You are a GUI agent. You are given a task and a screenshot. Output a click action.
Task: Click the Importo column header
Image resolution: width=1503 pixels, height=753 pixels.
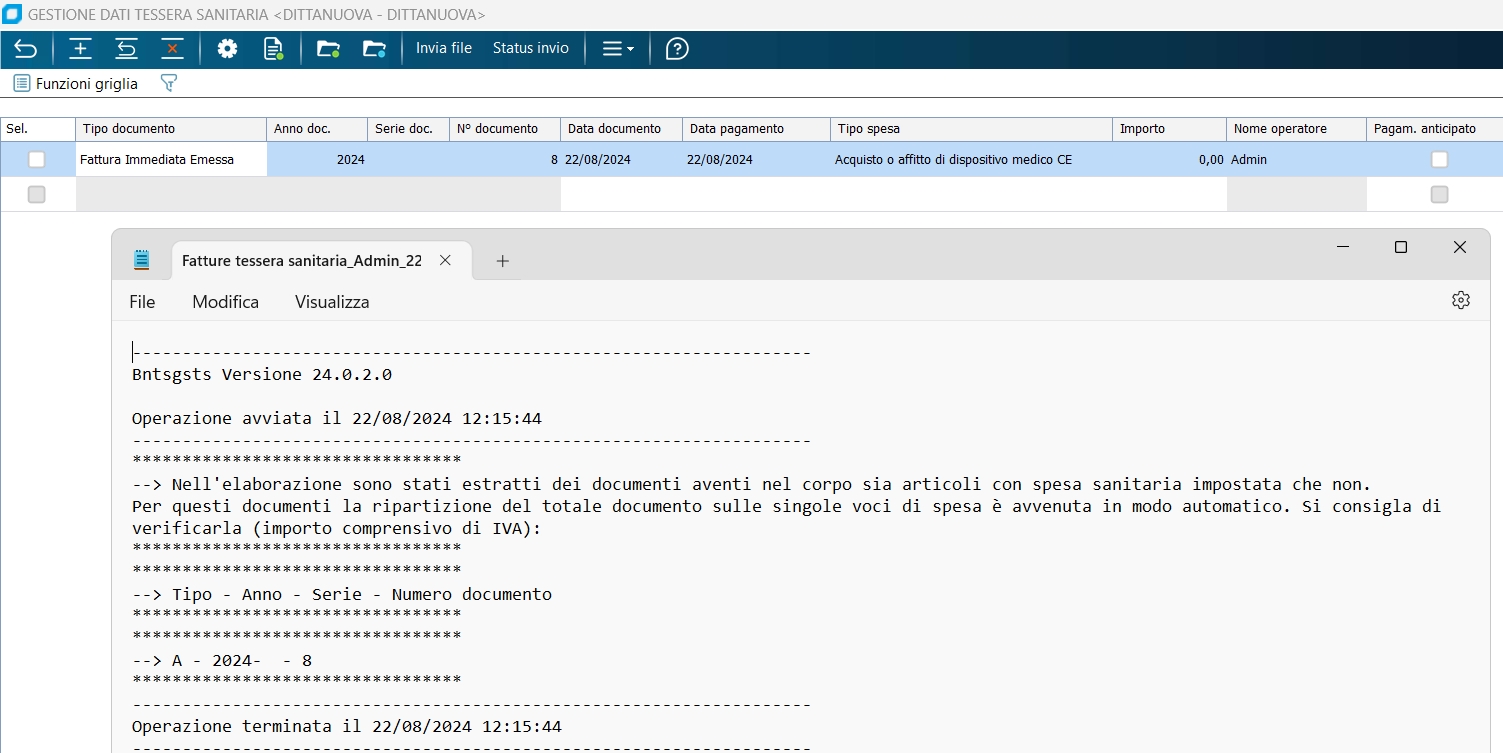1169,129
